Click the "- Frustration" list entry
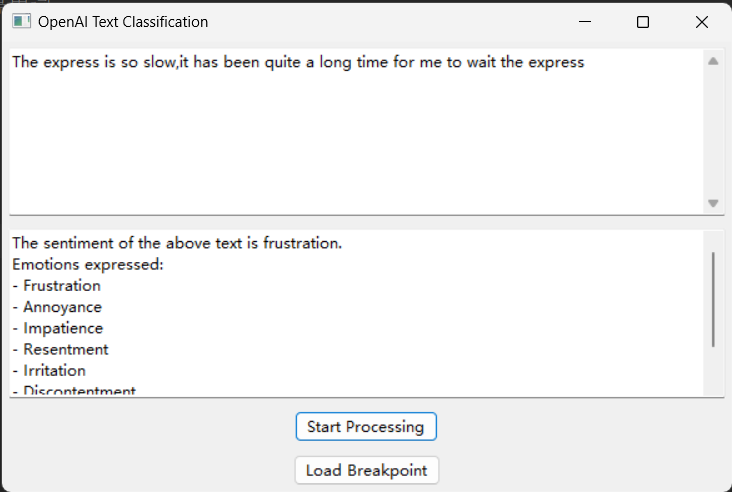Viewport: 732px width, 492px height. tap(56, 286)
